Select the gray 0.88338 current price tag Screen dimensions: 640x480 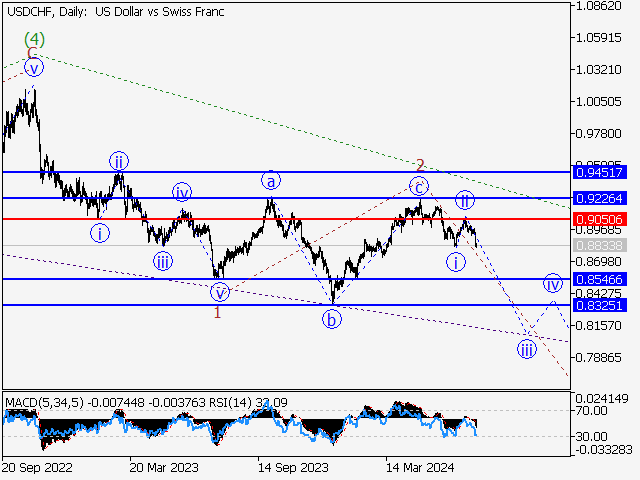(600, 245)
